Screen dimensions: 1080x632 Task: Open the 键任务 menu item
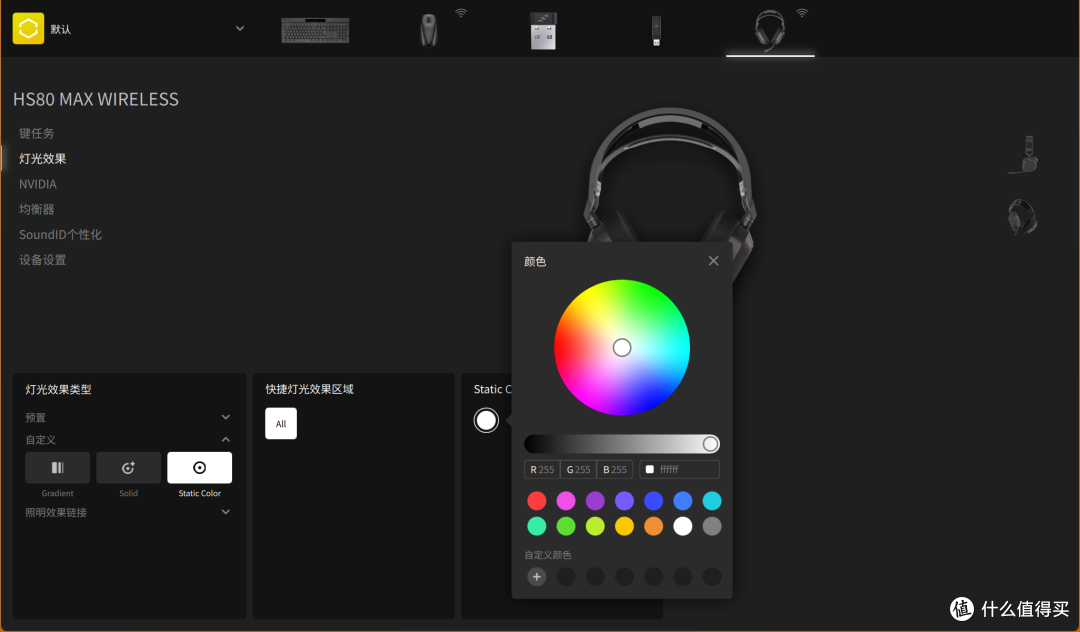tap(37, 134)
